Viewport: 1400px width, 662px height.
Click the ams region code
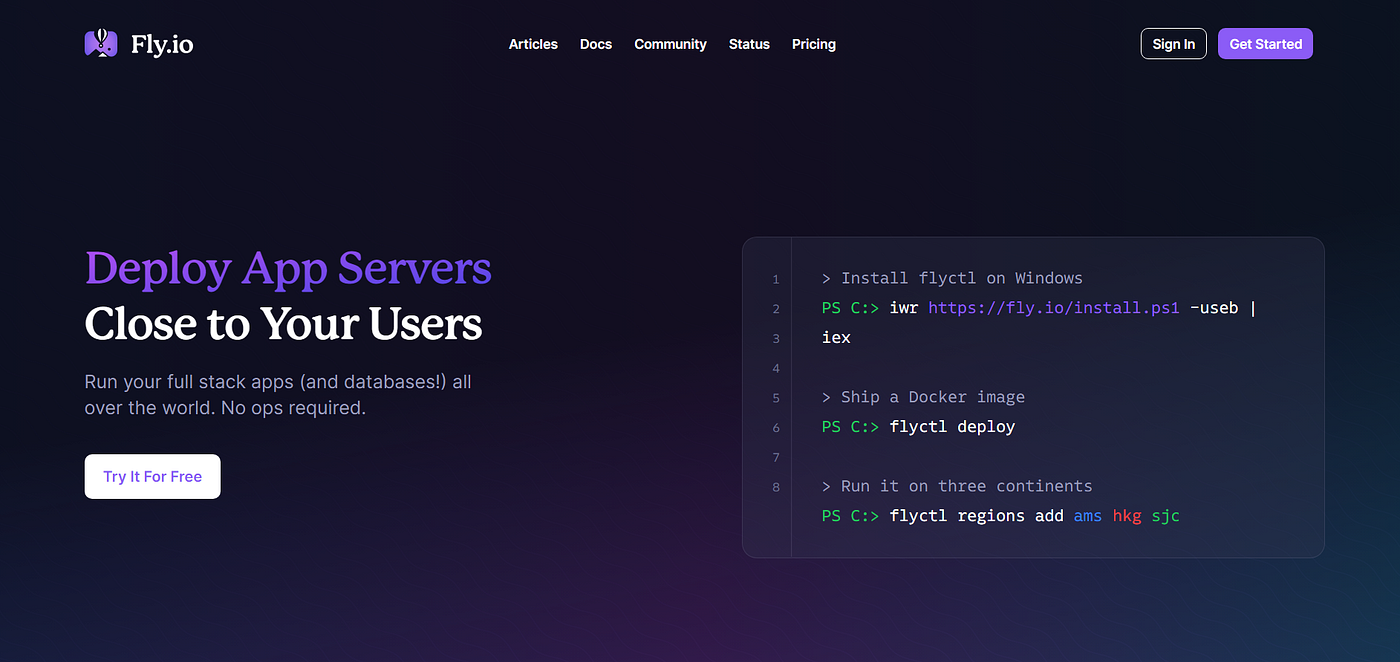coord(1088,516)
